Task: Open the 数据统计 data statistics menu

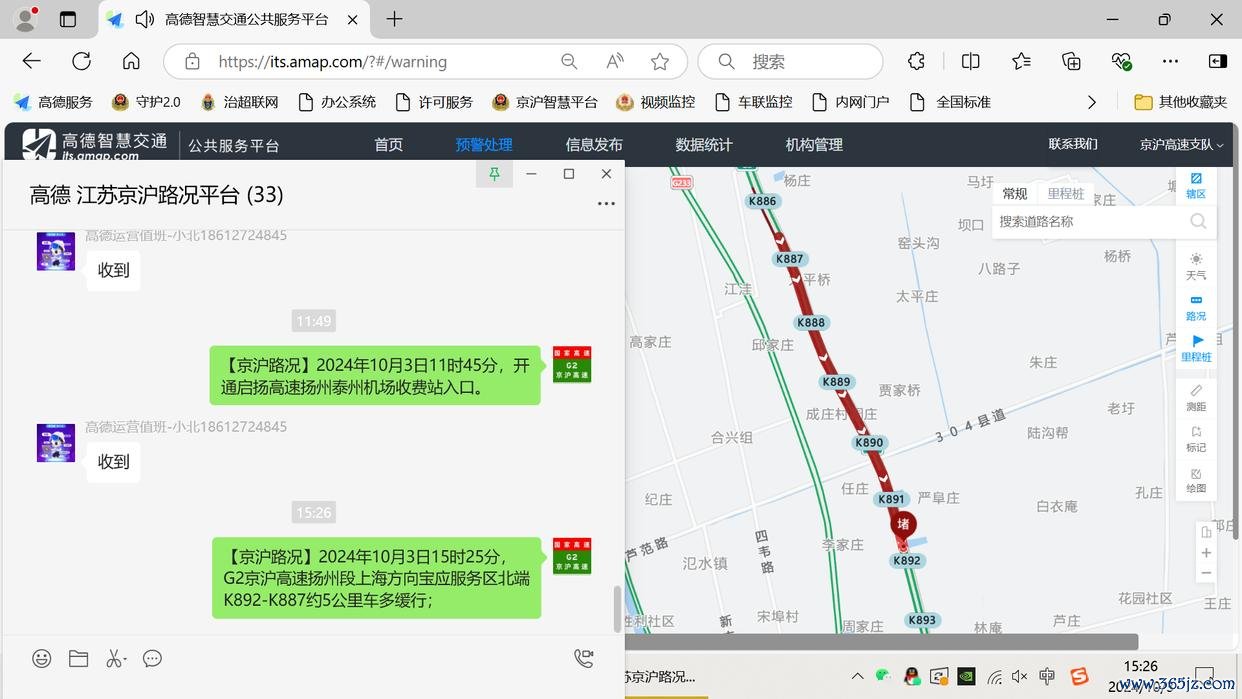Action: pyautogui.click(x=704, y=145)
